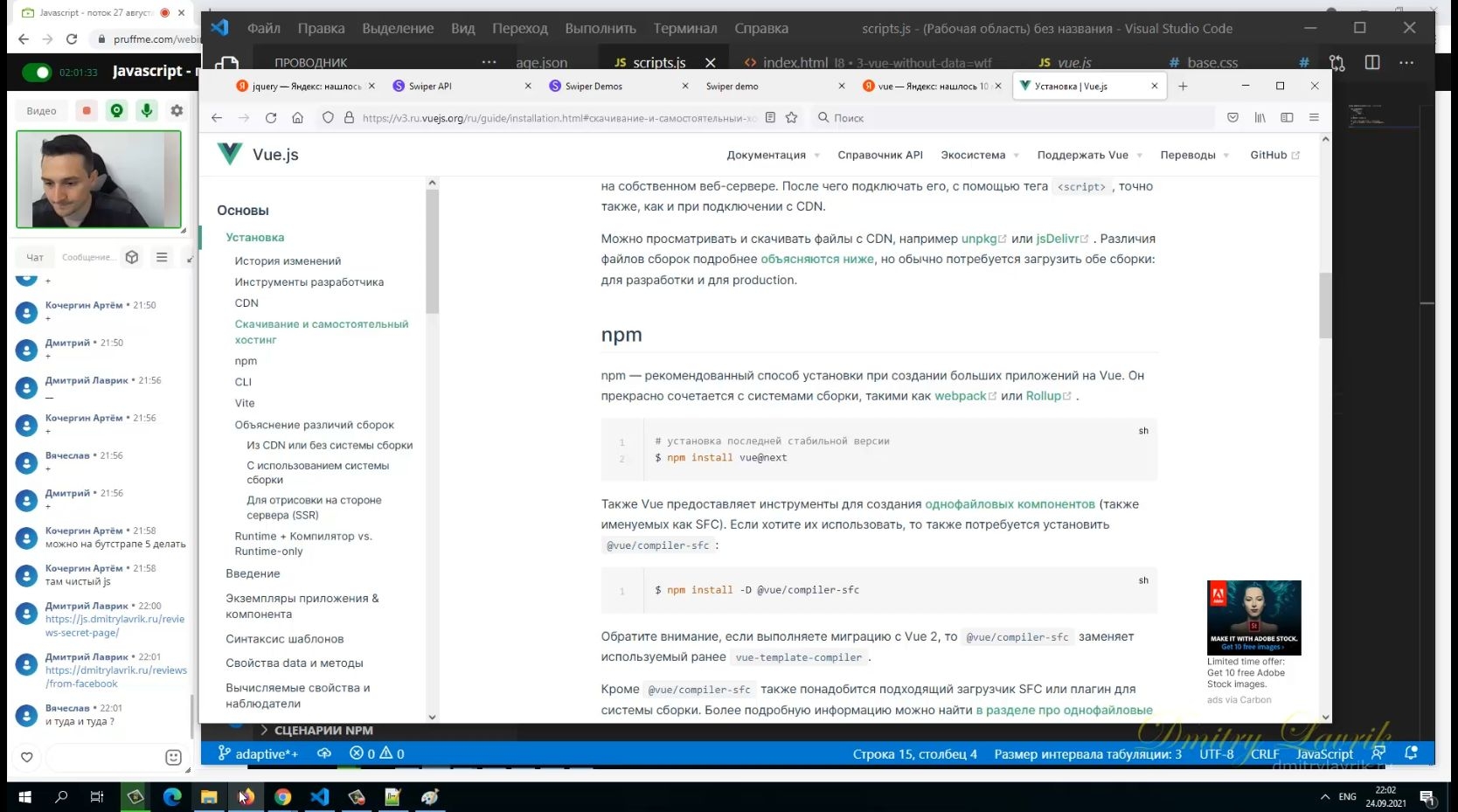Select История изменений in docs sidebar
This screenshot has width=1458, height=812.
[288, 261]
